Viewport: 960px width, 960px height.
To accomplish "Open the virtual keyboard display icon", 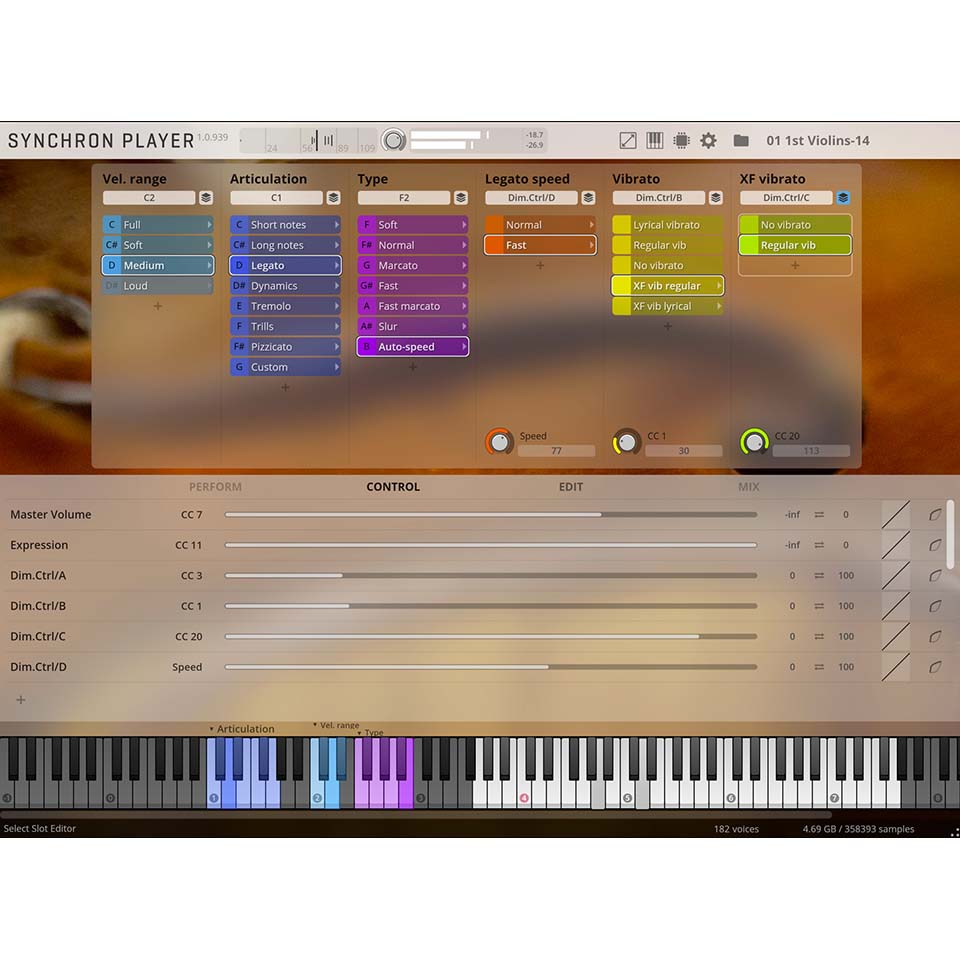I will pos(654,140).
